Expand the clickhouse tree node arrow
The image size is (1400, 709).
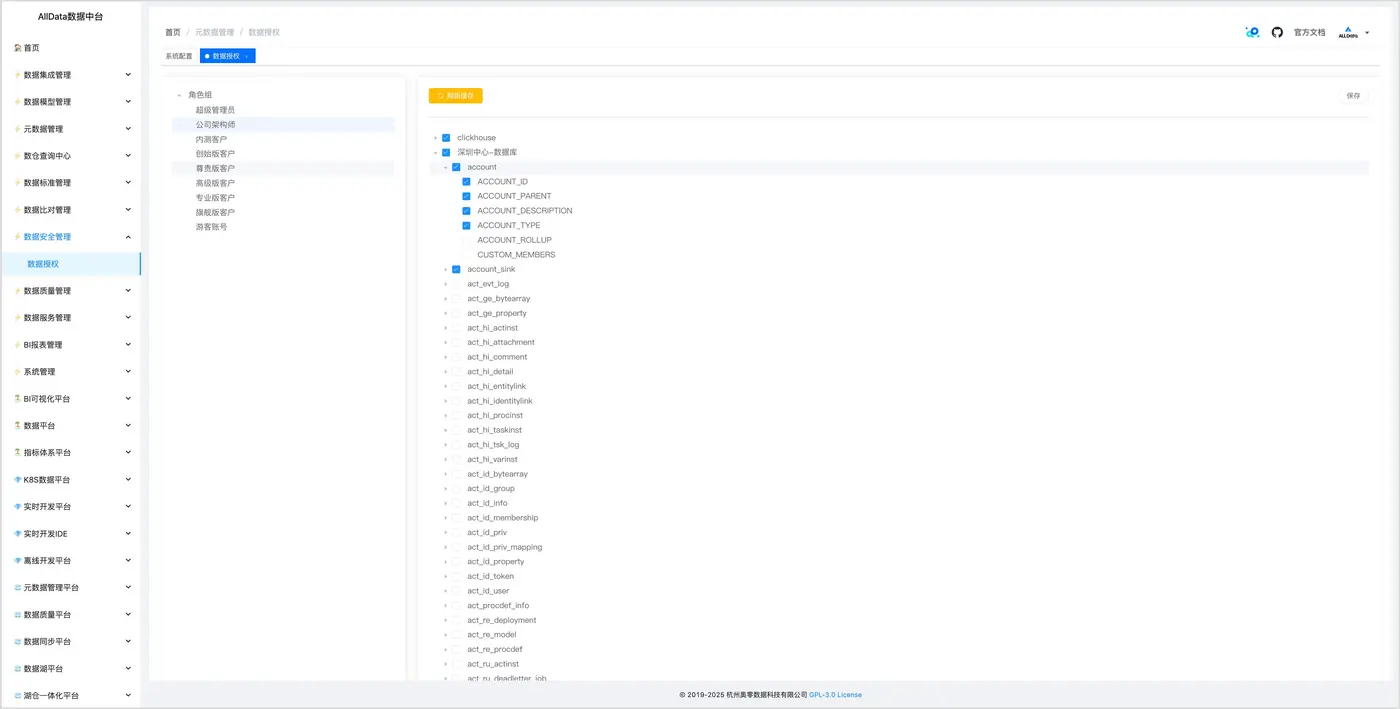pyautogui.click(x=435, y=138)
